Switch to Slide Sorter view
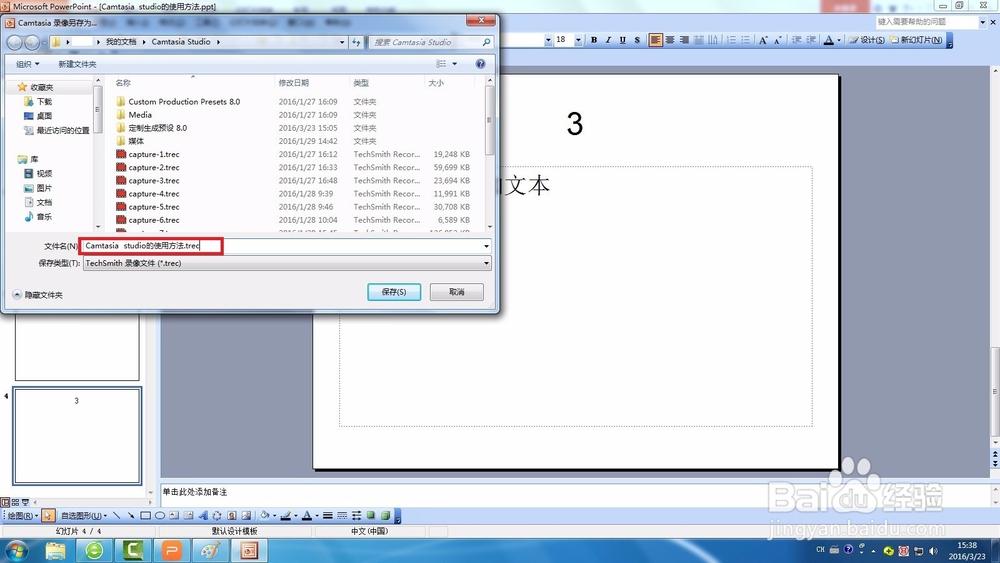 click(15, 502)
